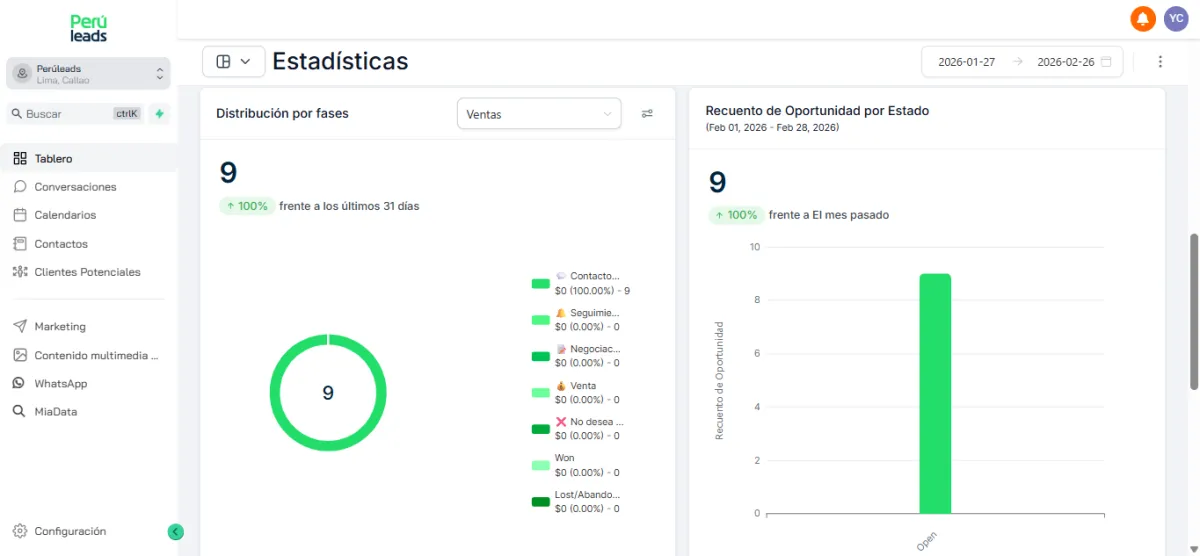
Task: Click the green lightning quick-action icon
Action: click(x=159, y=114)
